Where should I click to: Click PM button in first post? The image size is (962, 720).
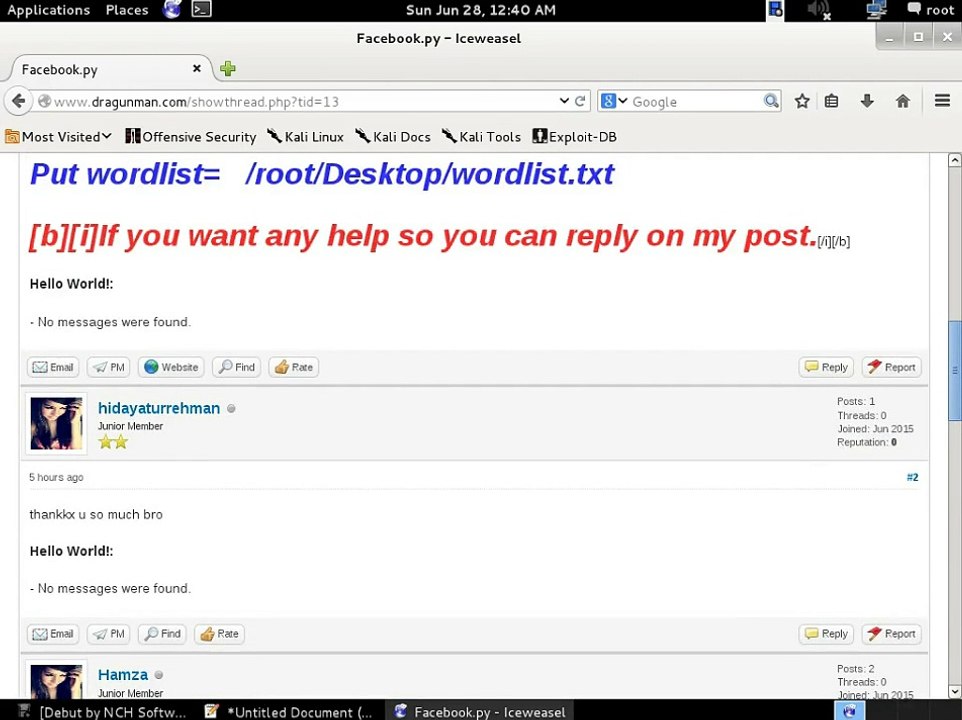tap(109, 367)
